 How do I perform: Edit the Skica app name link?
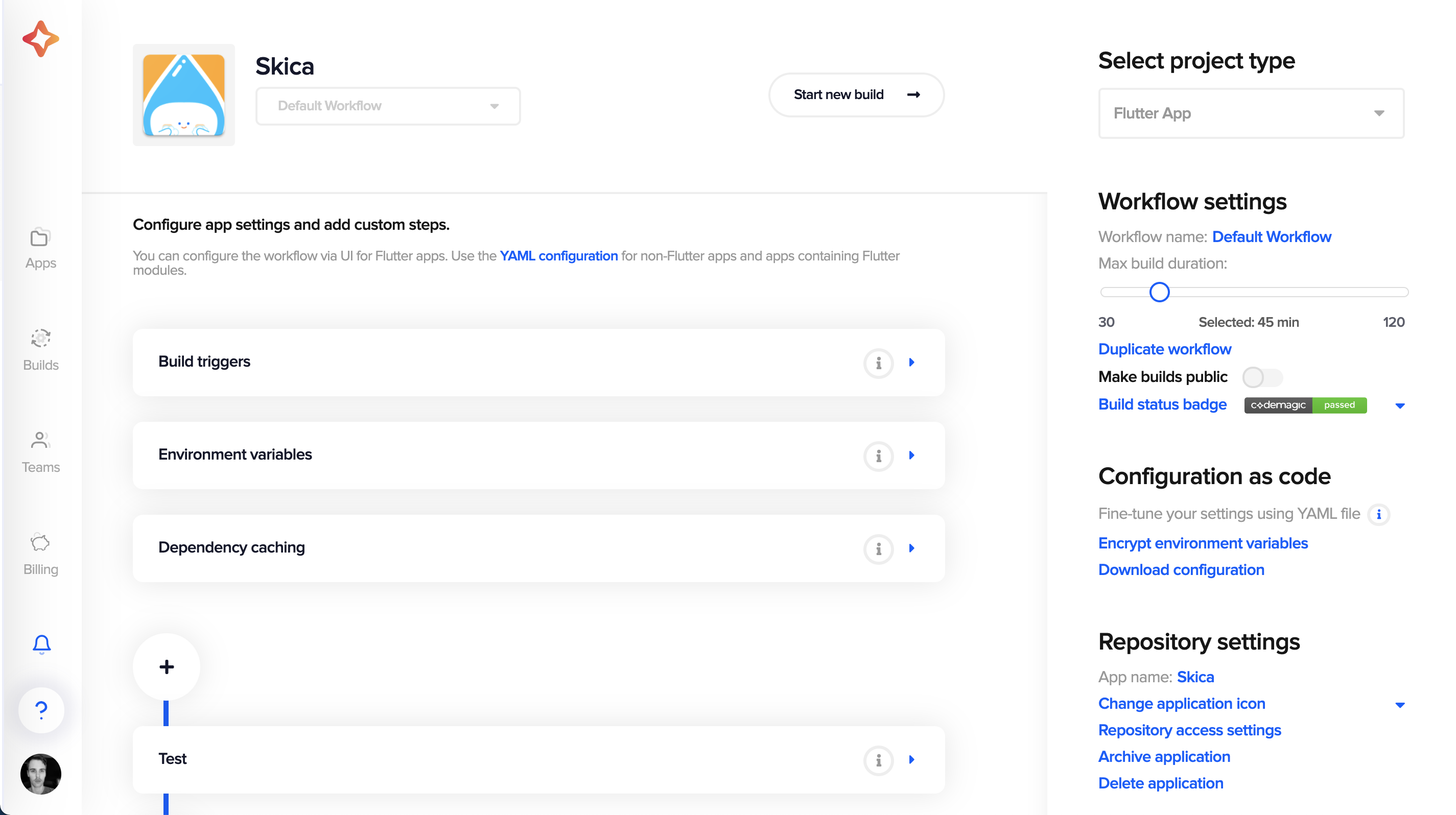coord(1195,677)
